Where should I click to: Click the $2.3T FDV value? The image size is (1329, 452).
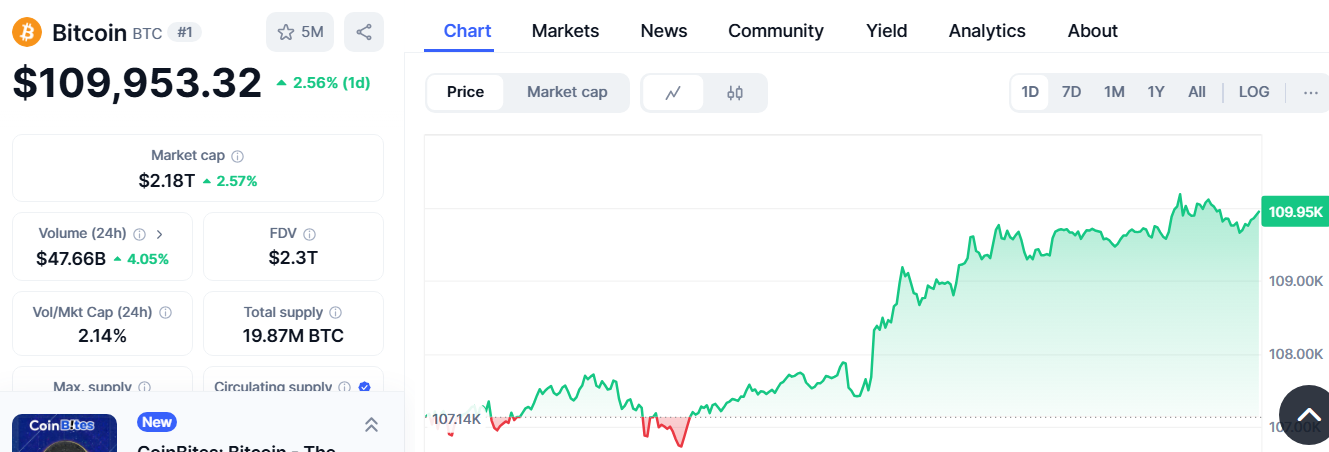[293, 258]
